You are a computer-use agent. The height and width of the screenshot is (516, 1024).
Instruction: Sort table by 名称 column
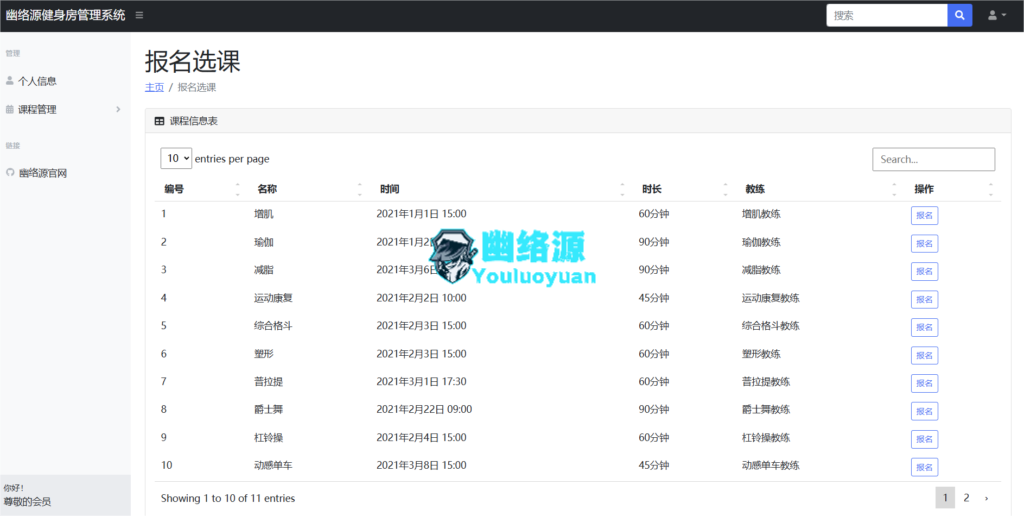pos(267,189)
